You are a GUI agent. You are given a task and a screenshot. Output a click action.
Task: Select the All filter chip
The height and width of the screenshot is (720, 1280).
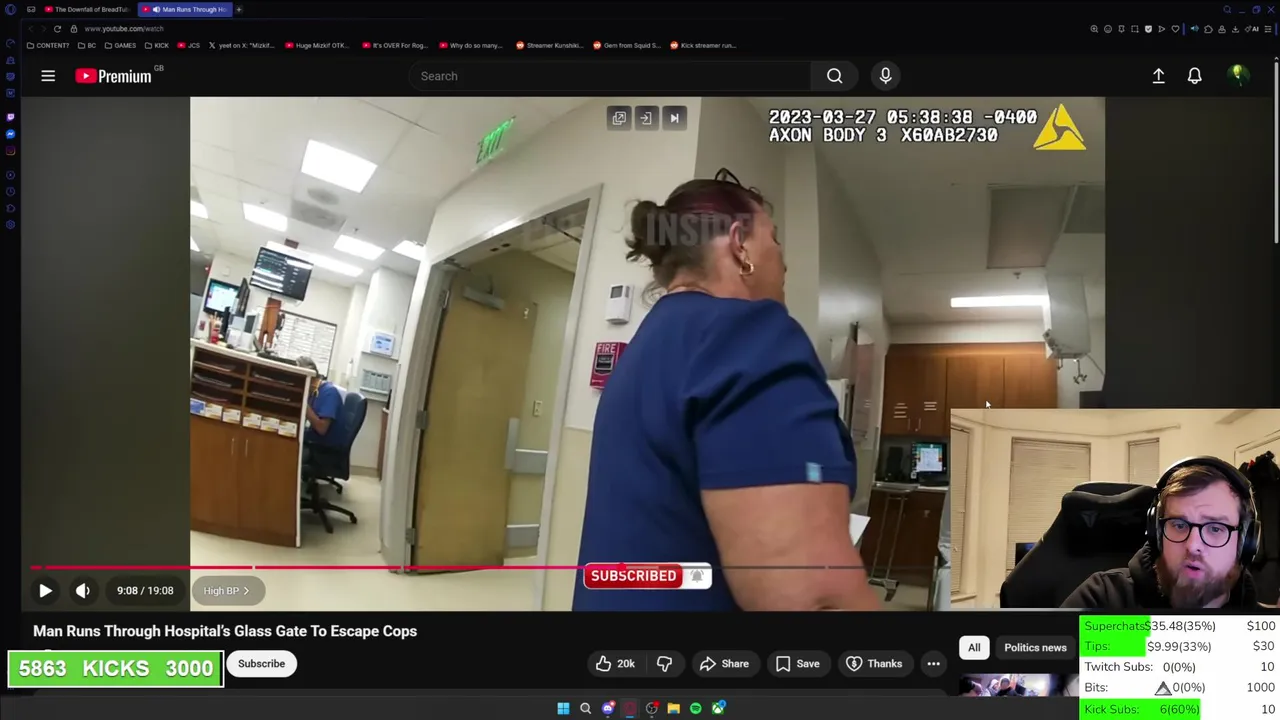974,648
